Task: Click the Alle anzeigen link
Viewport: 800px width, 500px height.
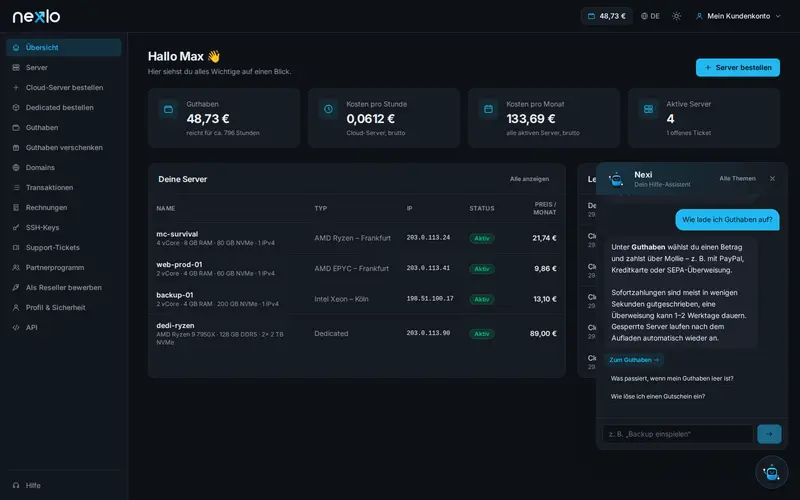Action: tap(530, 179)
